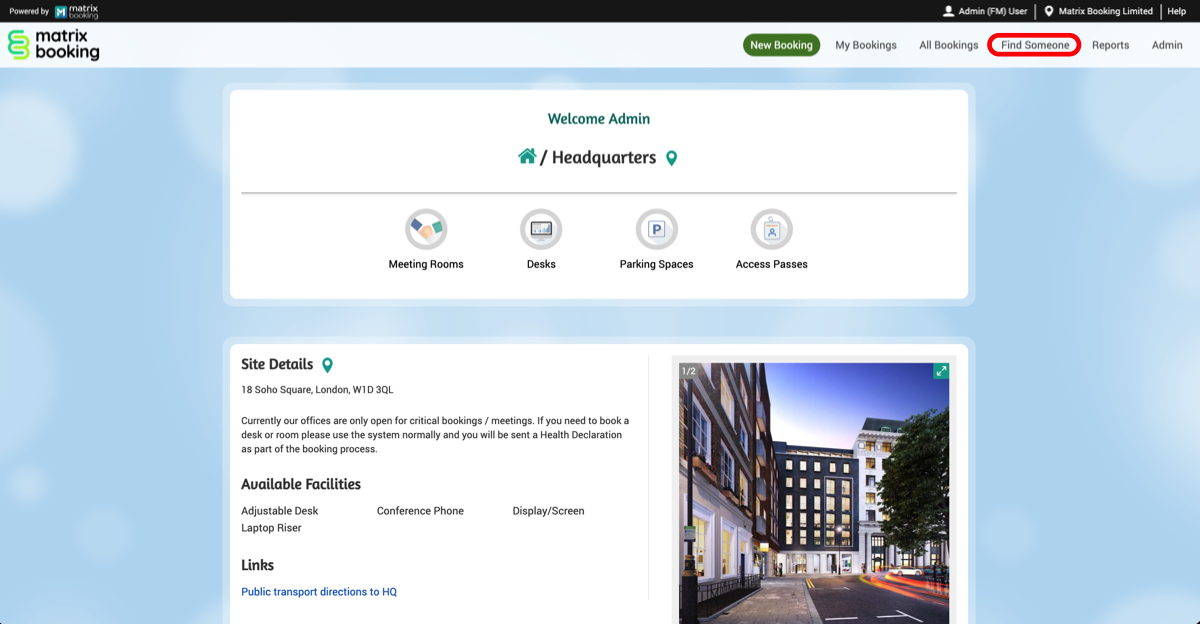Click the Meeting Rooms handshake icon
The height and width of the screenshot is (624, 1200).
pos(426,230)
